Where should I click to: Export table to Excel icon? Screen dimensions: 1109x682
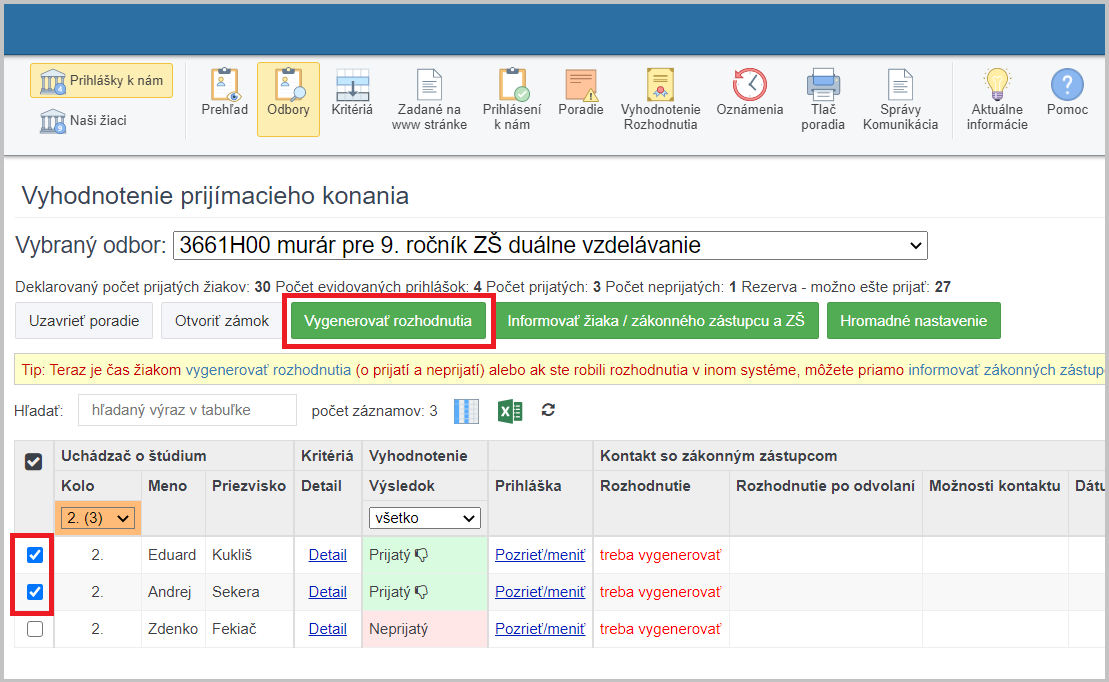pos(510,411)
